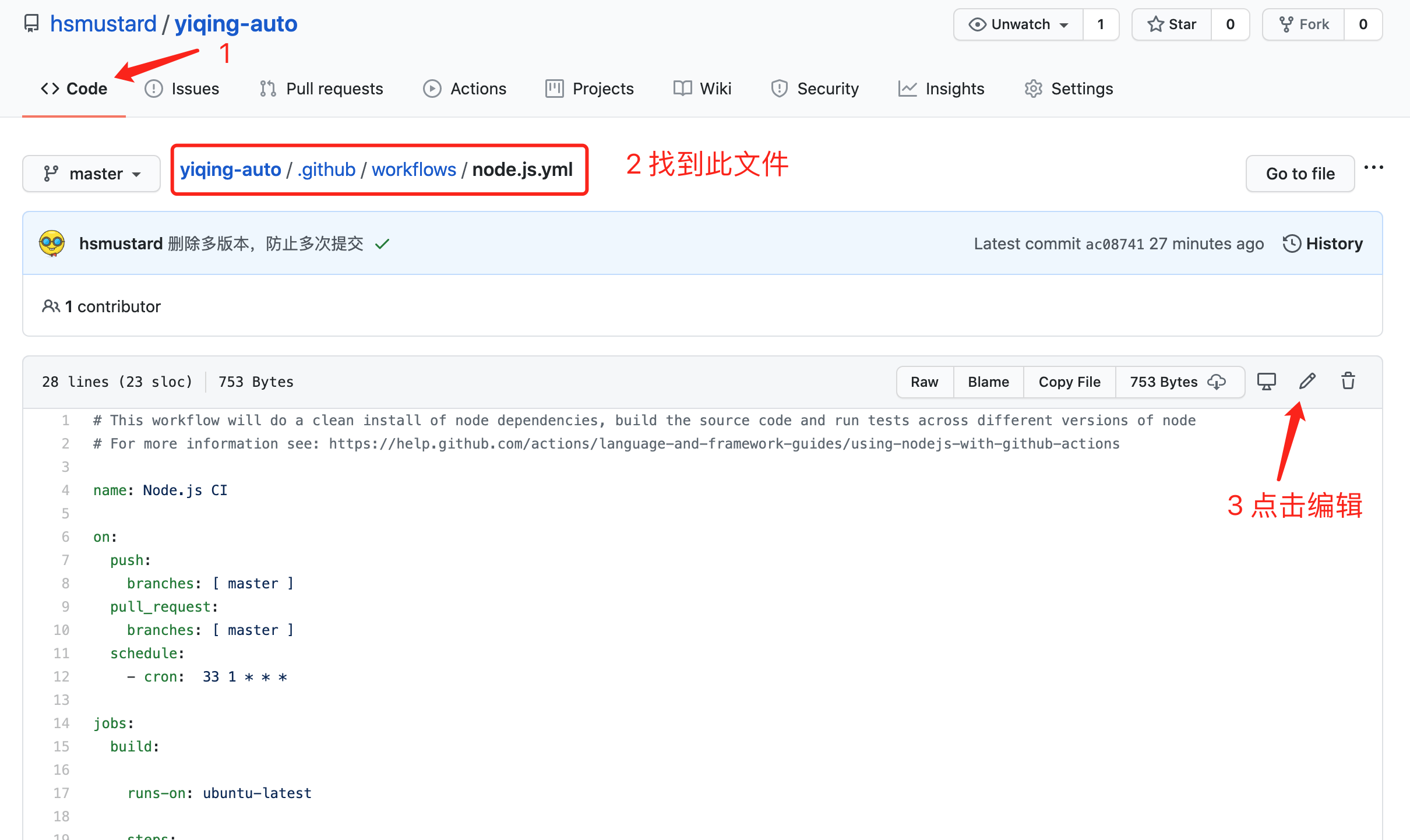The image size is (1410, 840).
Task: Select the Code tab
Action: 85,88
